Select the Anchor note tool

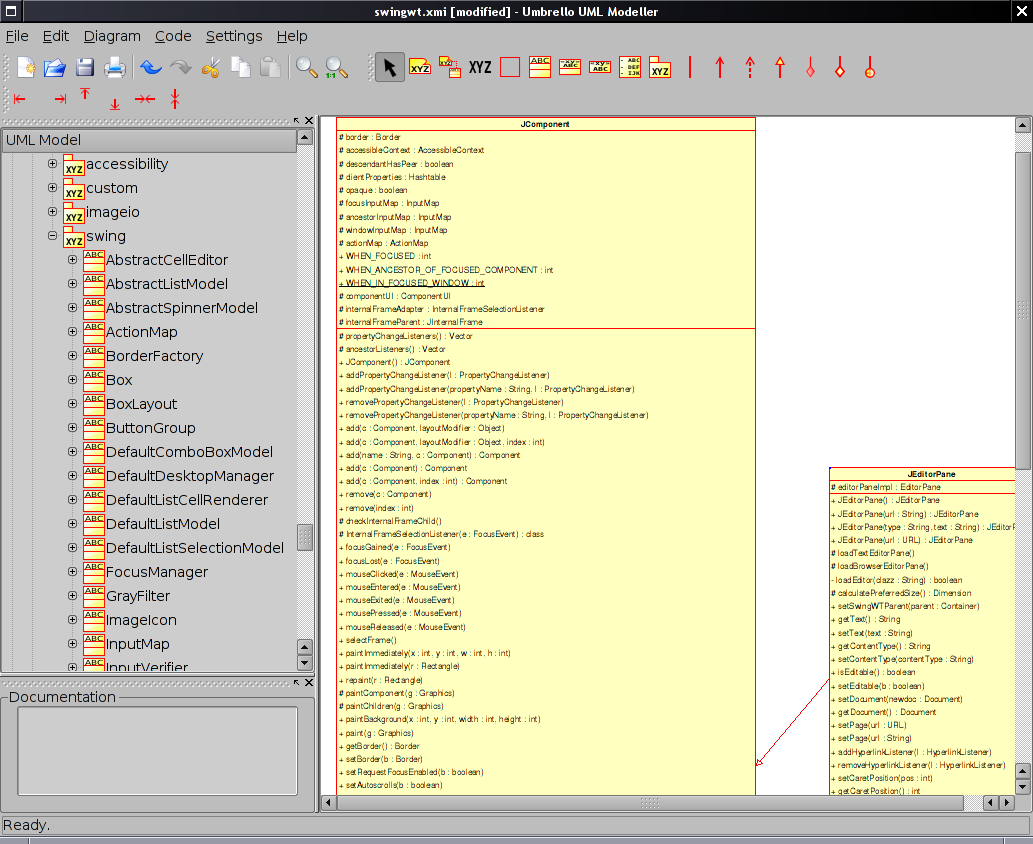tap(450, 67)
